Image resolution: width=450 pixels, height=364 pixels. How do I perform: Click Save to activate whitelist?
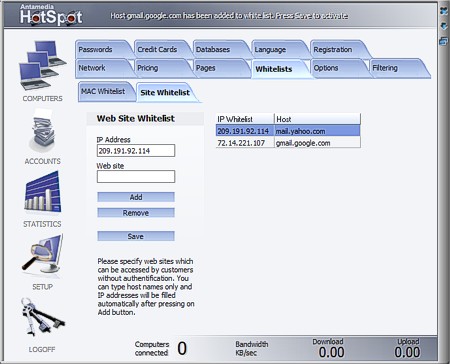[x=136, y=236]
